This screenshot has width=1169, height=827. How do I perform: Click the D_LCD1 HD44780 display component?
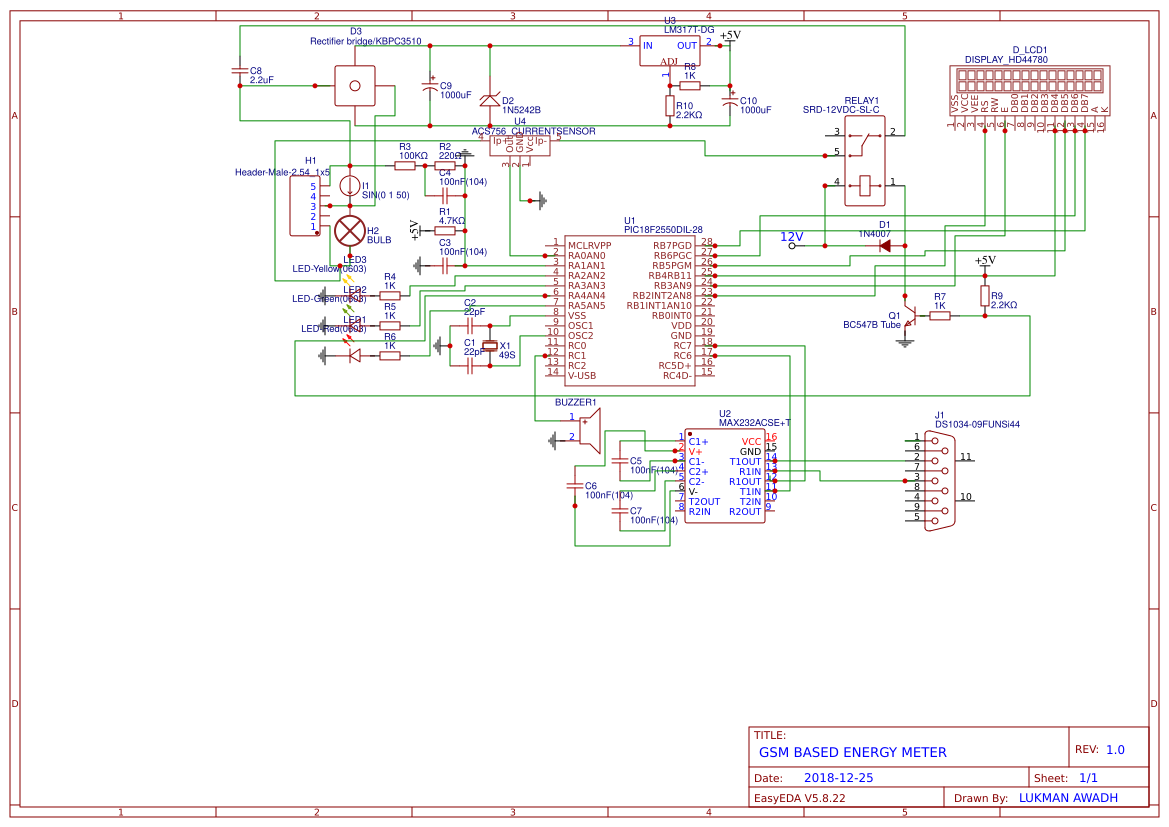[x=1030, y=90]
